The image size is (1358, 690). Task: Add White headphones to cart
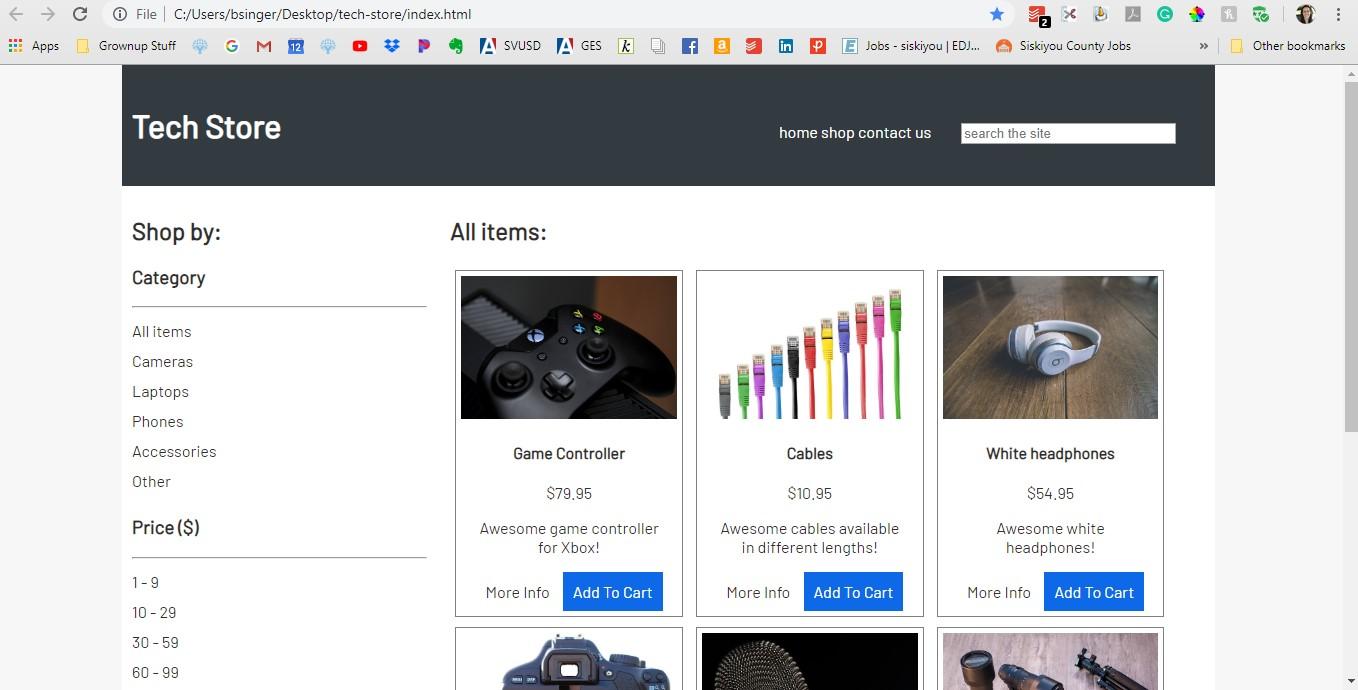pos(1094,592)
